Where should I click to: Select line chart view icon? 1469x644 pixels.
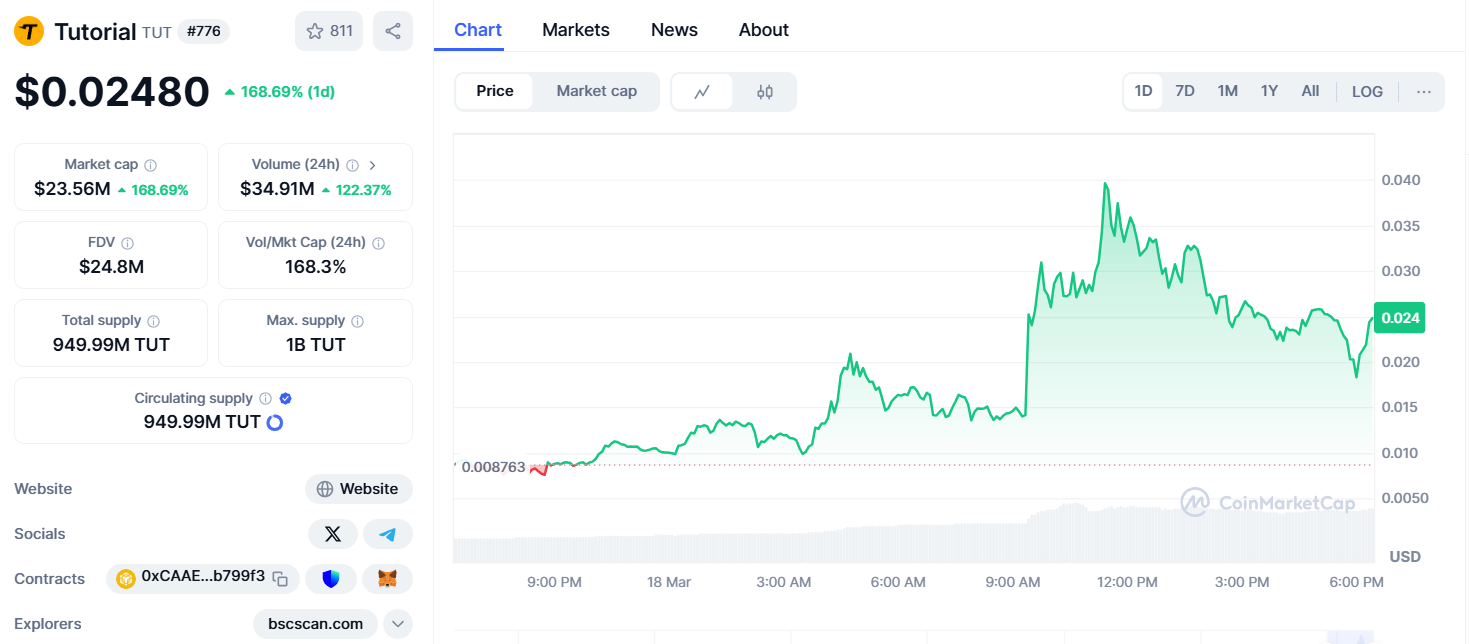703,91
